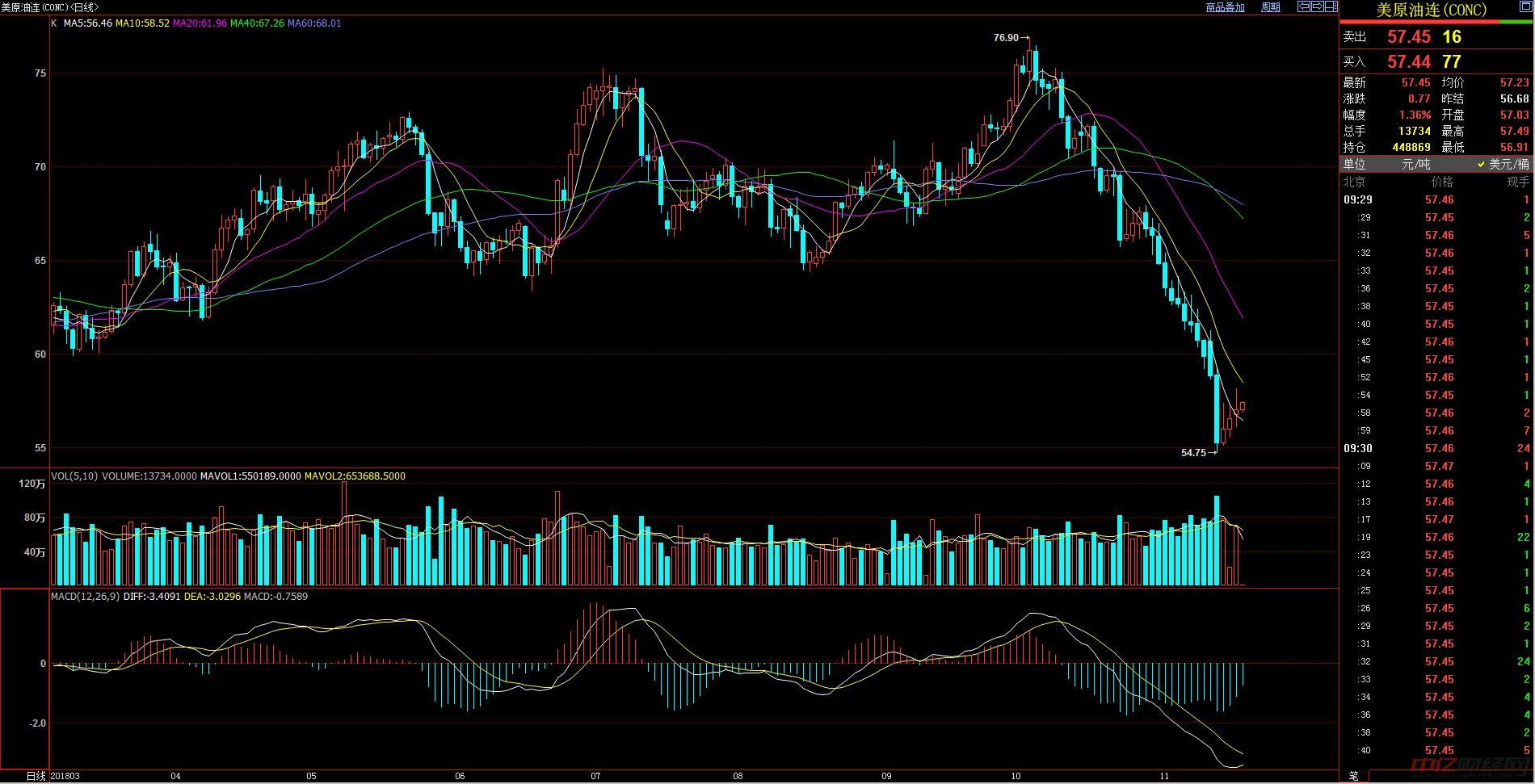Image resolution: width=1535 pixels, height=784 pixels.
Task: Open the 商品叠加 overlay link
Action: click(x=1225, y=7)
